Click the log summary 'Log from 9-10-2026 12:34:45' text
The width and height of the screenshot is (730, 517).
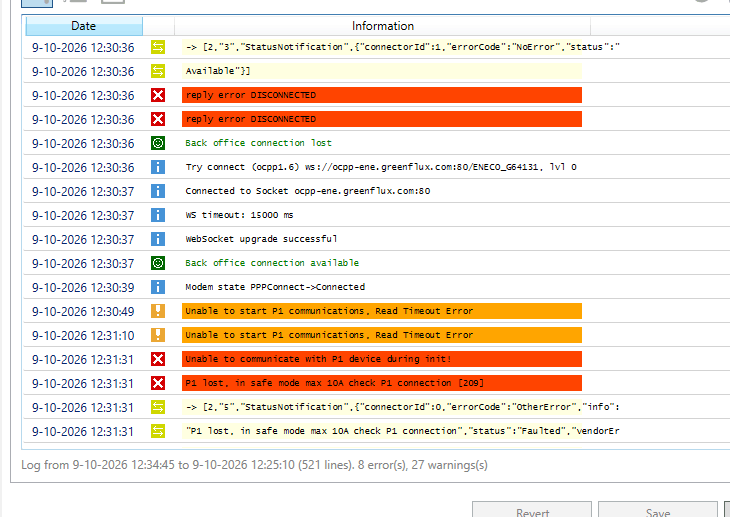254,465
